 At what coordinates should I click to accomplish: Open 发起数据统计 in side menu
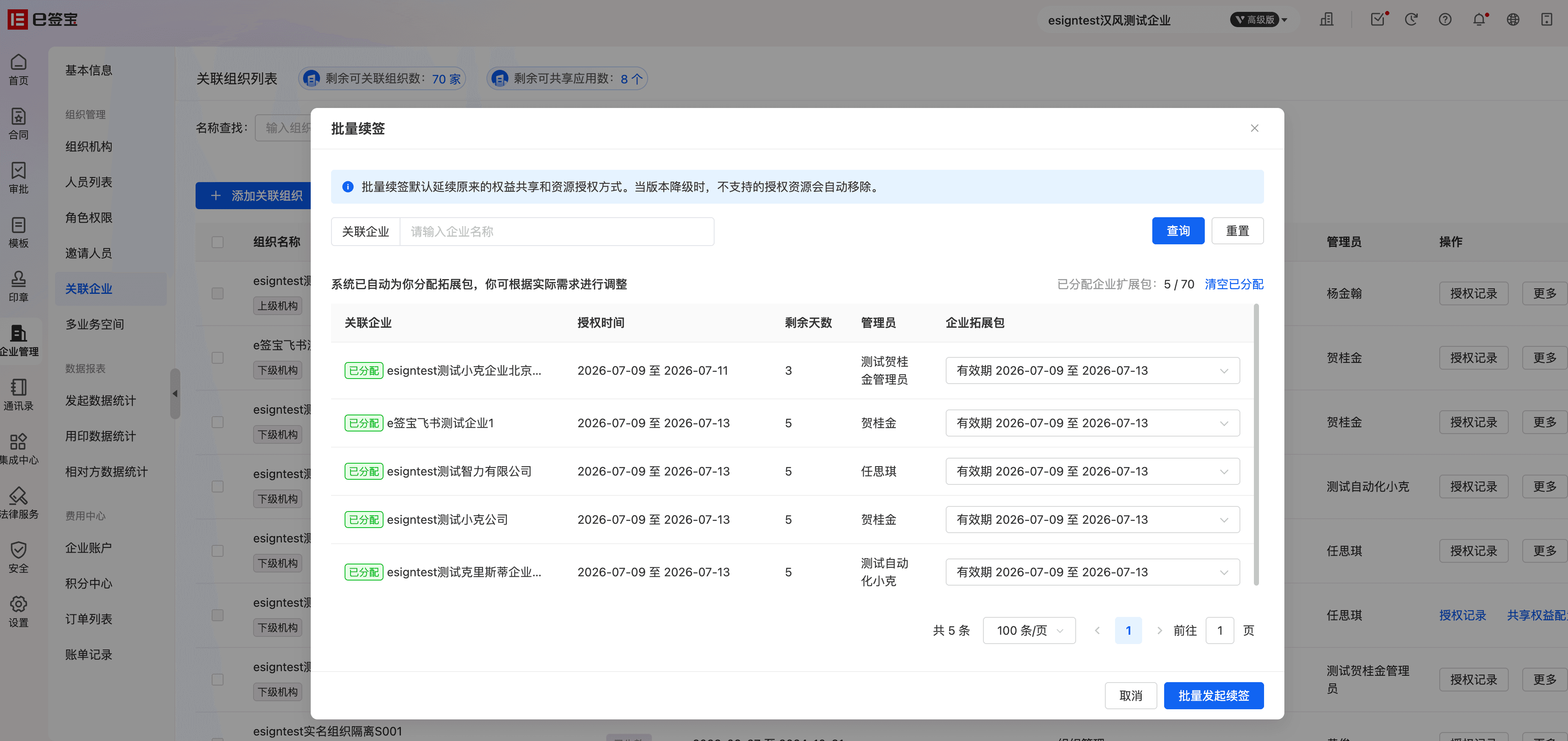[x=100, y=400]
